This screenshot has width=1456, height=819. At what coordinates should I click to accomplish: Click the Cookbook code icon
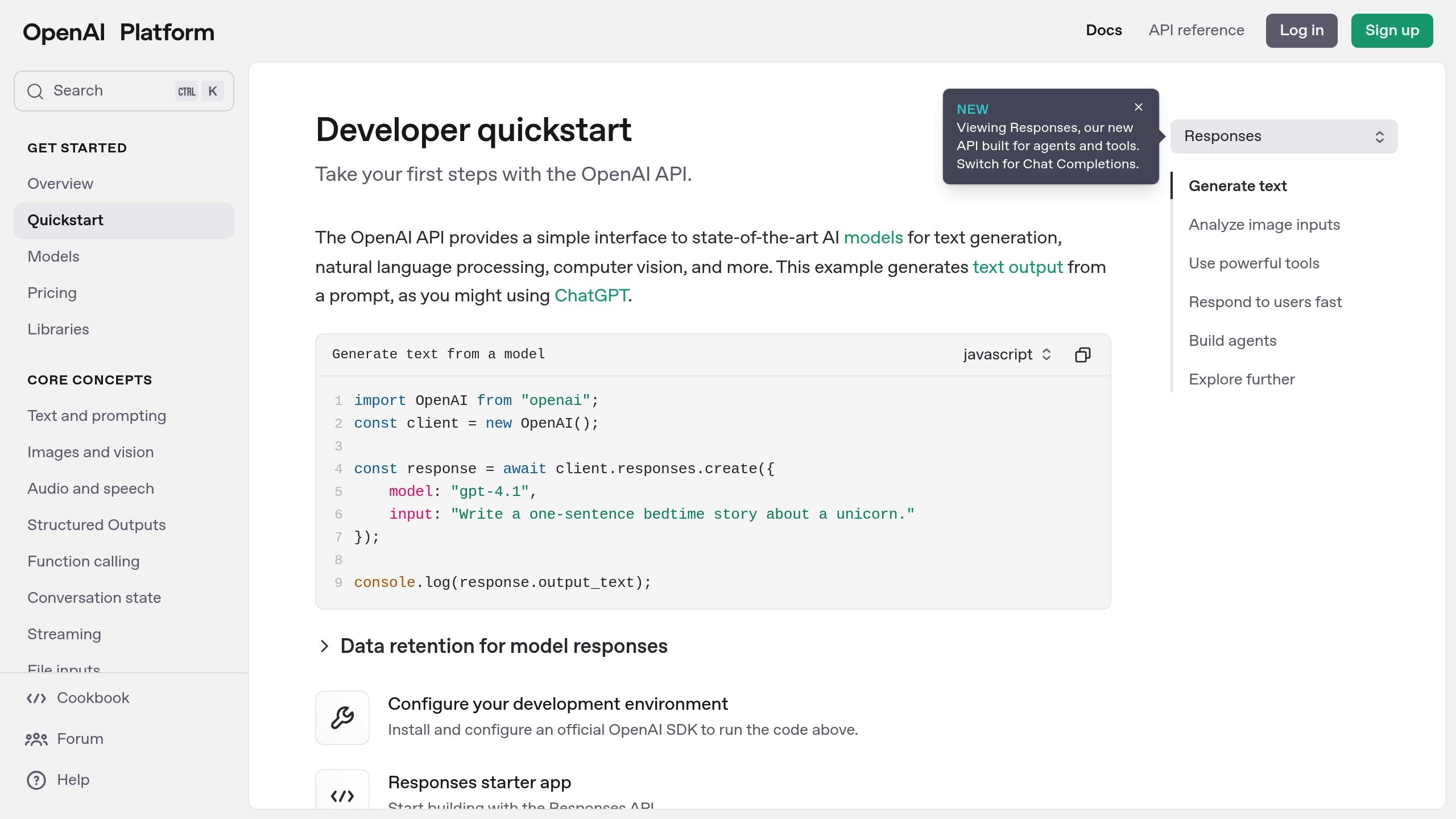pos(36,698)
